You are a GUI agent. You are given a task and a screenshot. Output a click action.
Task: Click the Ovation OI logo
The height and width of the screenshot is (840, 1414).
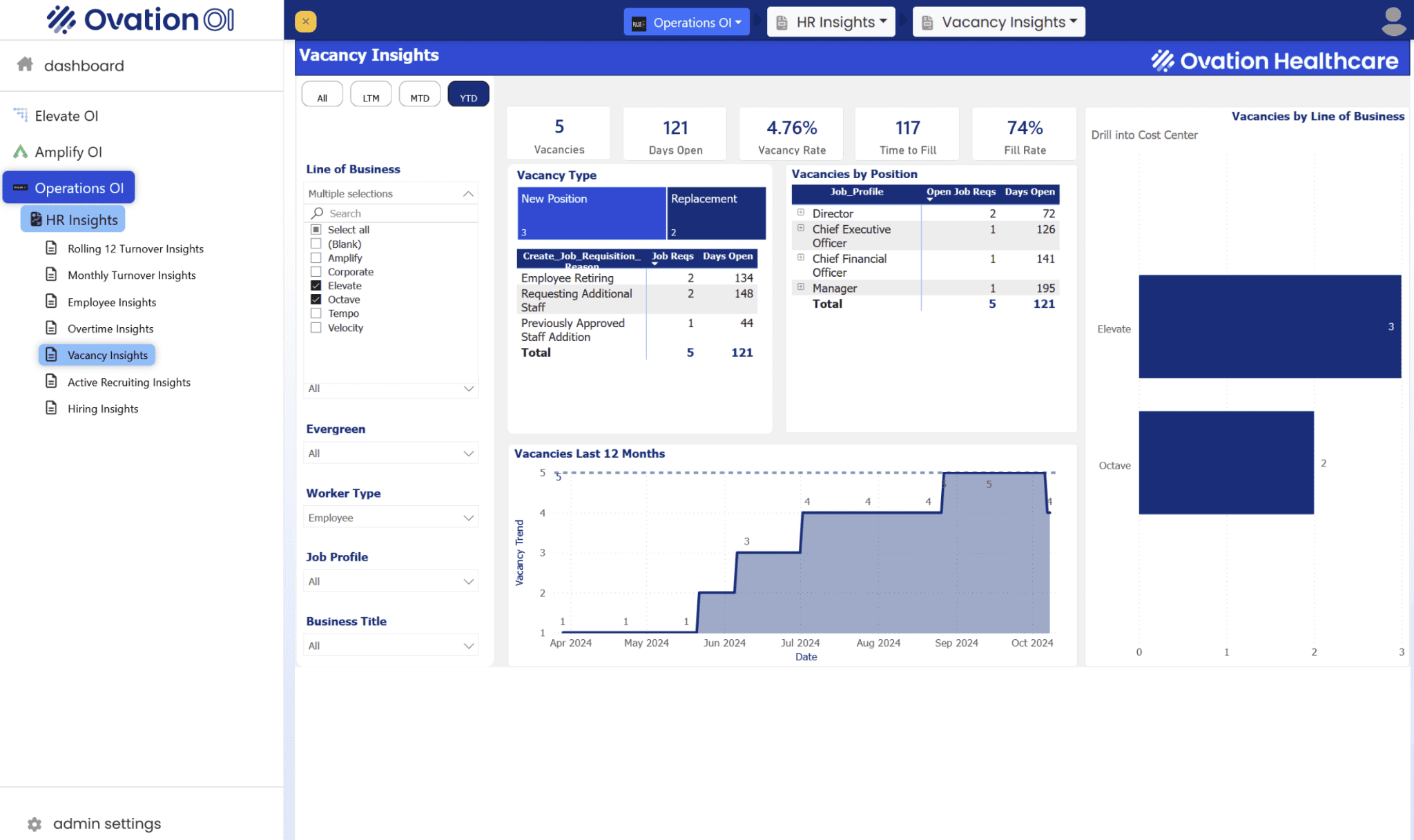click(141, 19)
